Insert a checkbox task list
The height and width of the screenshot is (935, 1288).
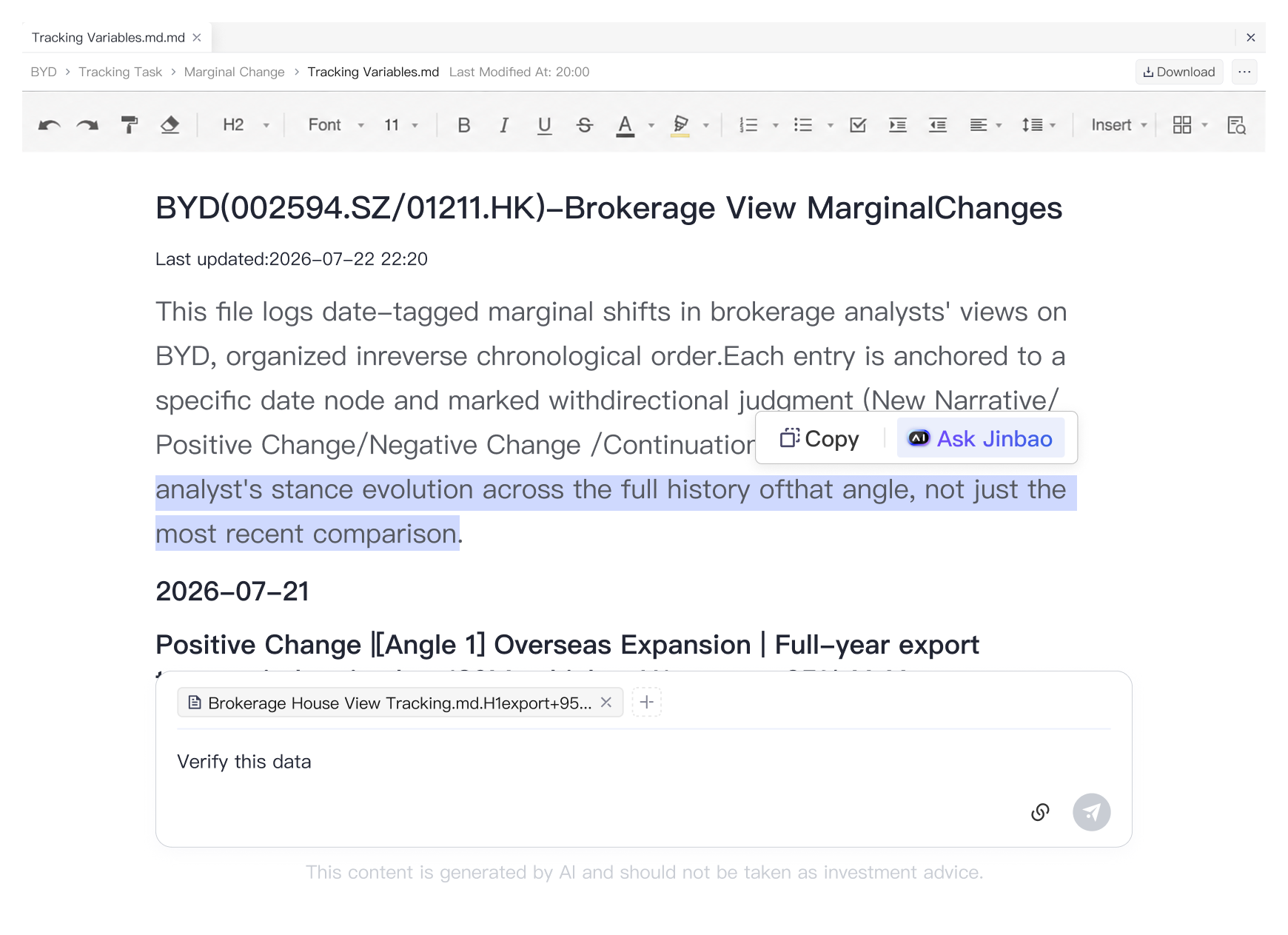click(858, 125)
